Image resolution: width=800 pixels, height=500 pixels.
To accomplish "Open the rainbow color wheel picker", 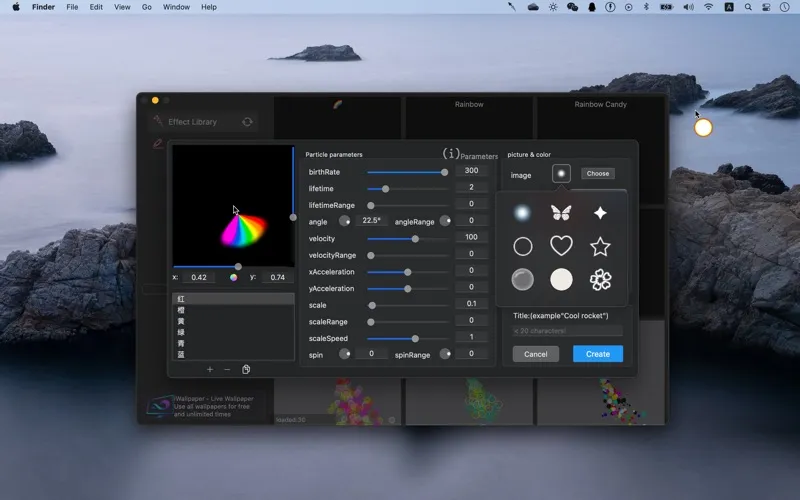I will point(233,278).
